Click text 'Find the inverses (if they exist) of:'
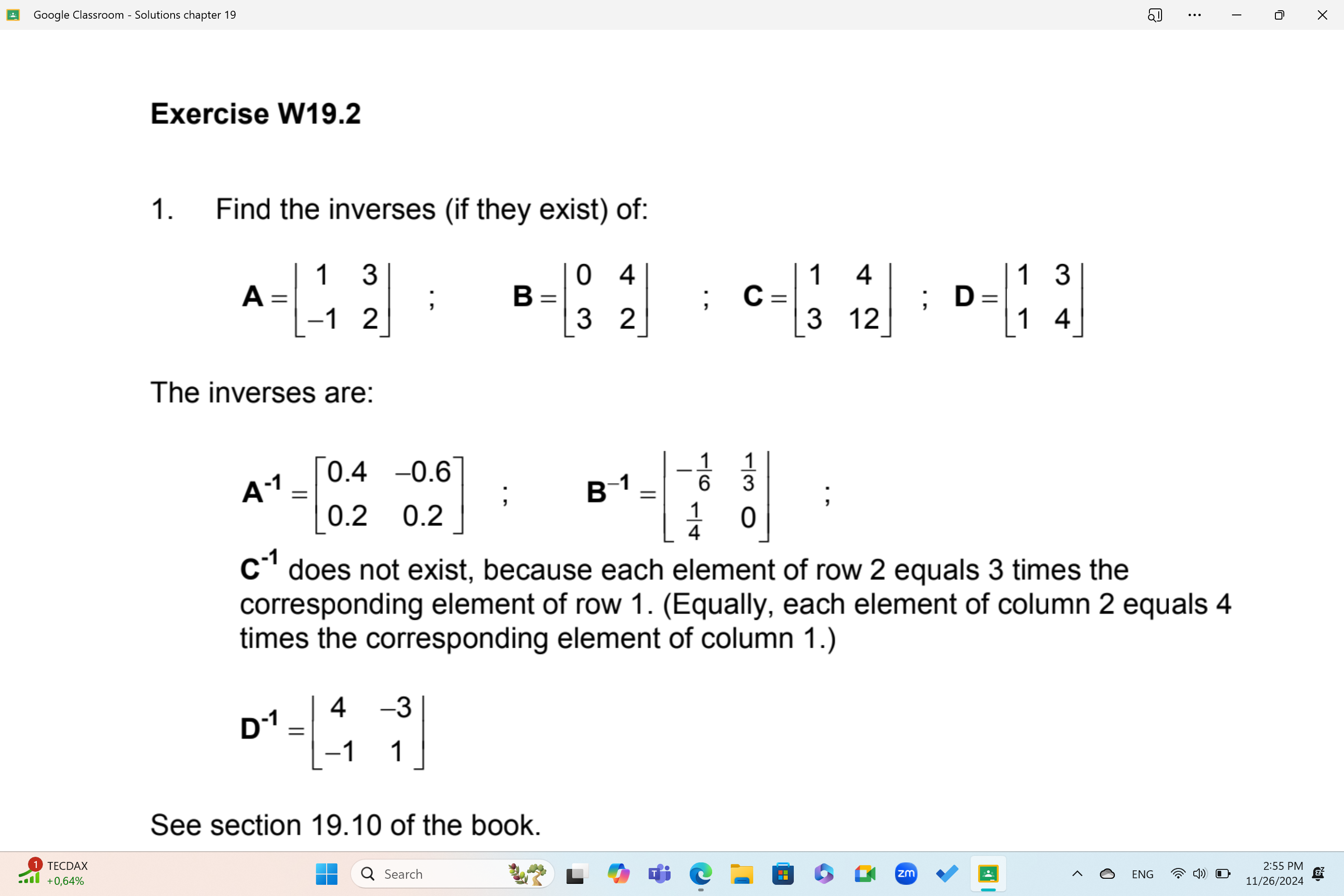The image size is (1344, 896). 432,210
